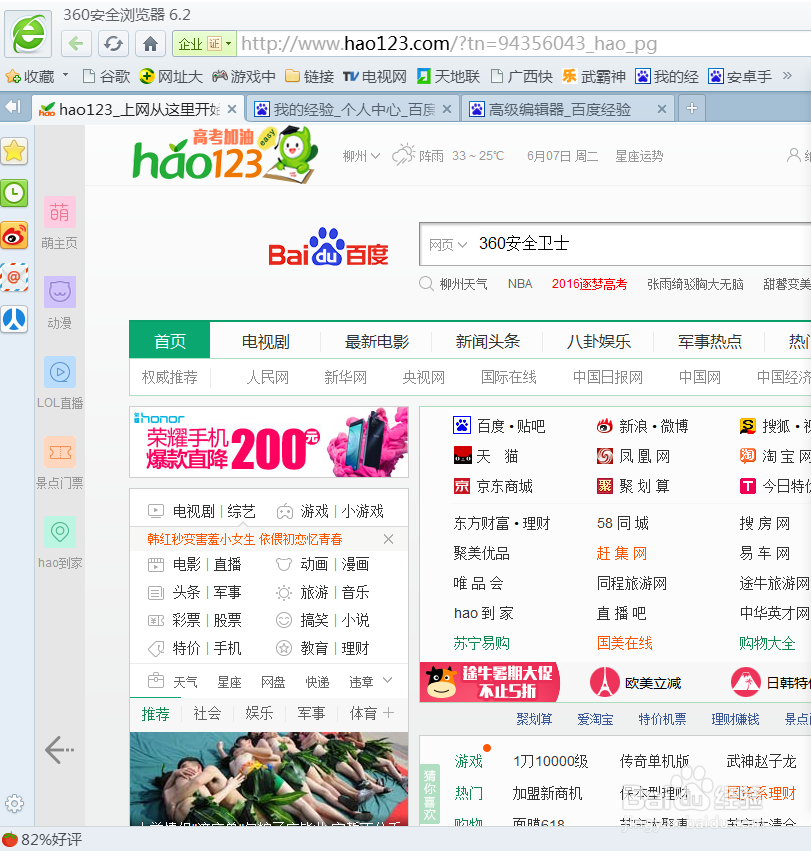Close the hao123 tab

click(x=232, y=109)
